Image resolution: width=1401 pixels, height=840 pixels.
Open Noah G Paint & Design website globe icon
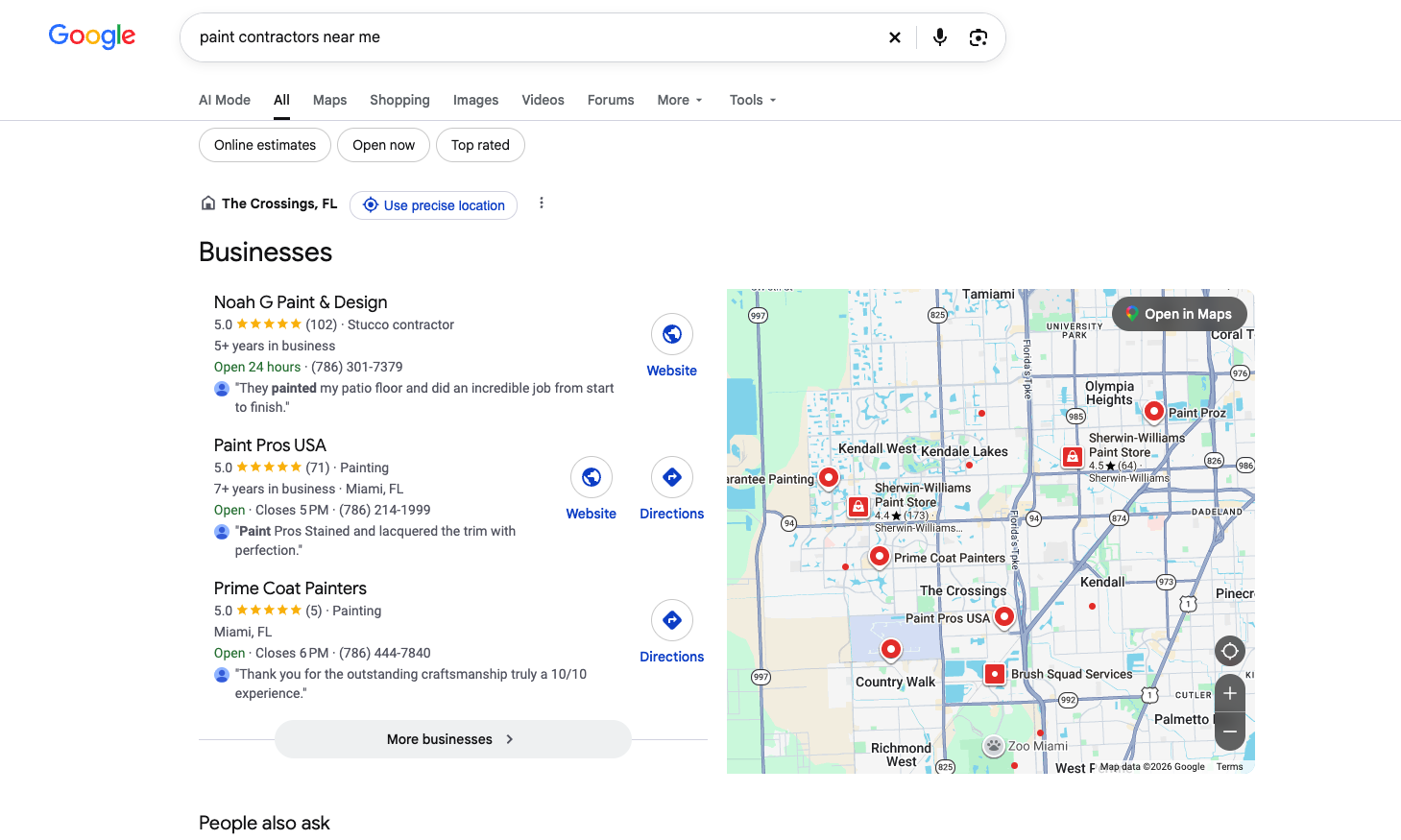pos(672,334)
